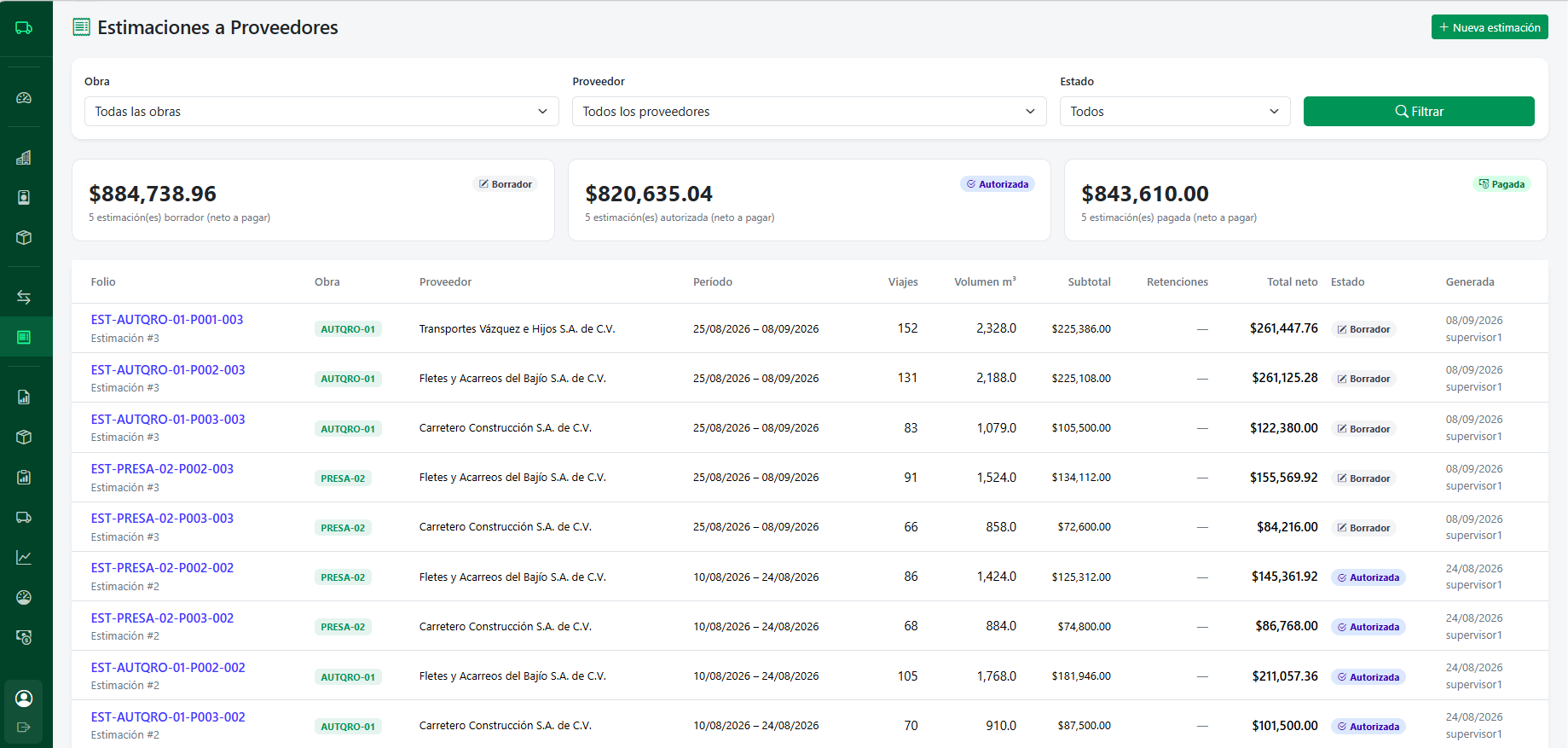This screenshot has width=1568, height=748.
Task: Open the Estado dropdown 'Todos'
Action: click(1175, 112)
